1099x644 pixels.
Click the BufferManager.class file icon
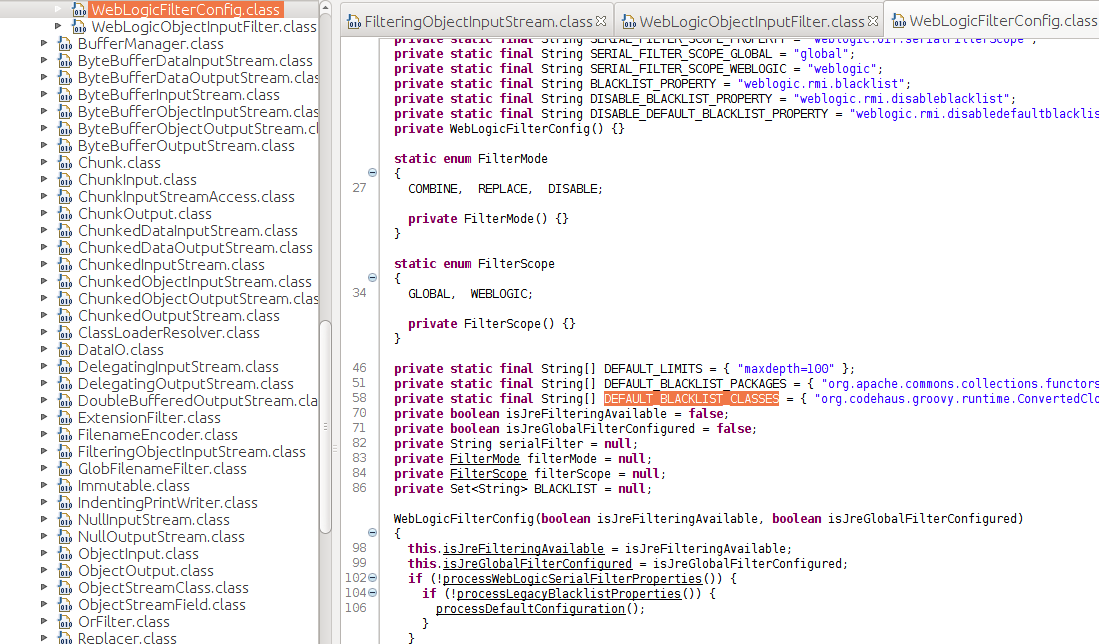(65, 44)
